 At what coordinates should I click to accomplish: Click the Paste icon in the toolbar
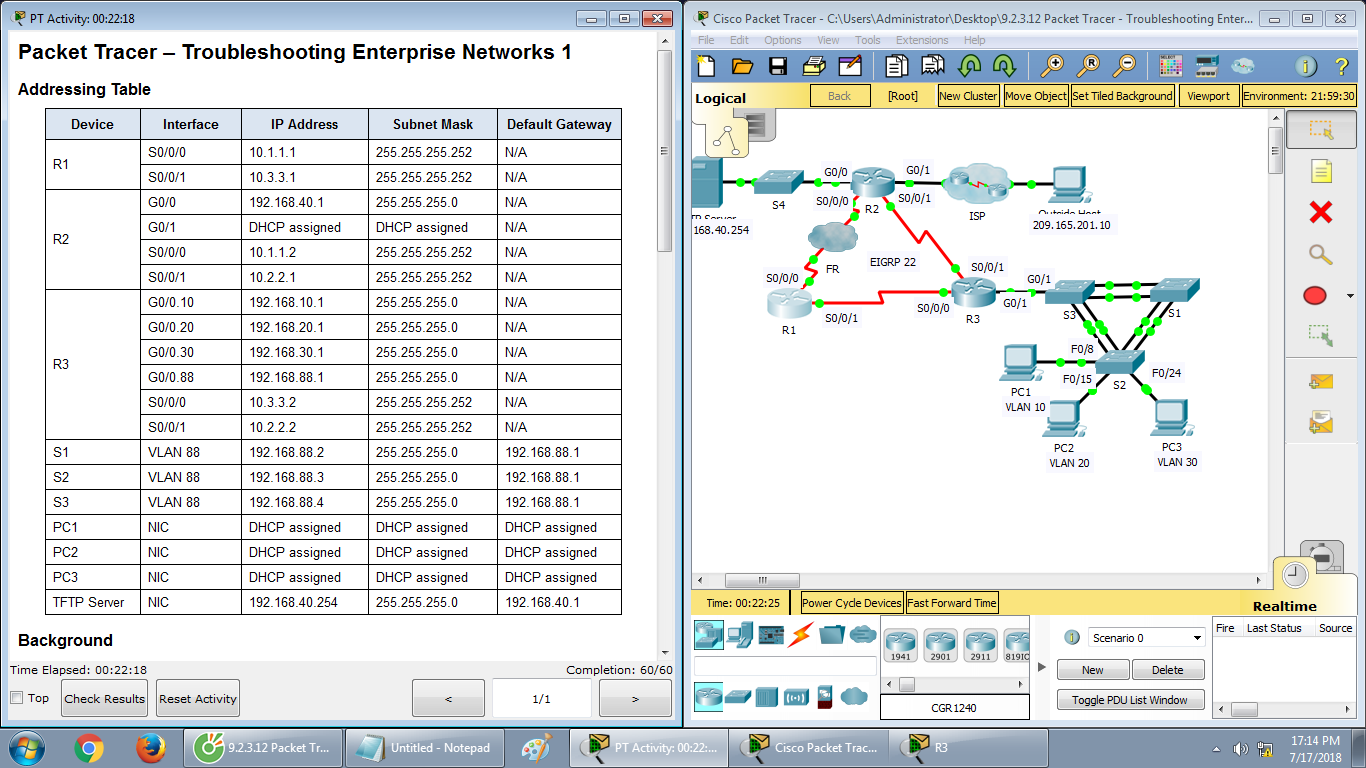933,66
